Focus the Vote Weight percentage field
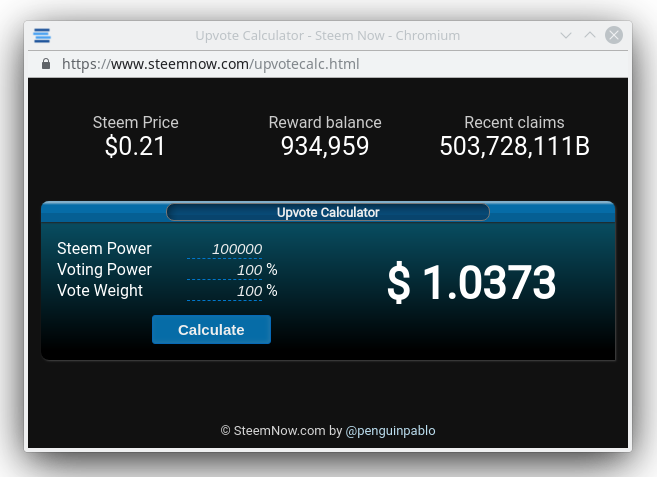657x477 pixels. [x=225, y=291]
